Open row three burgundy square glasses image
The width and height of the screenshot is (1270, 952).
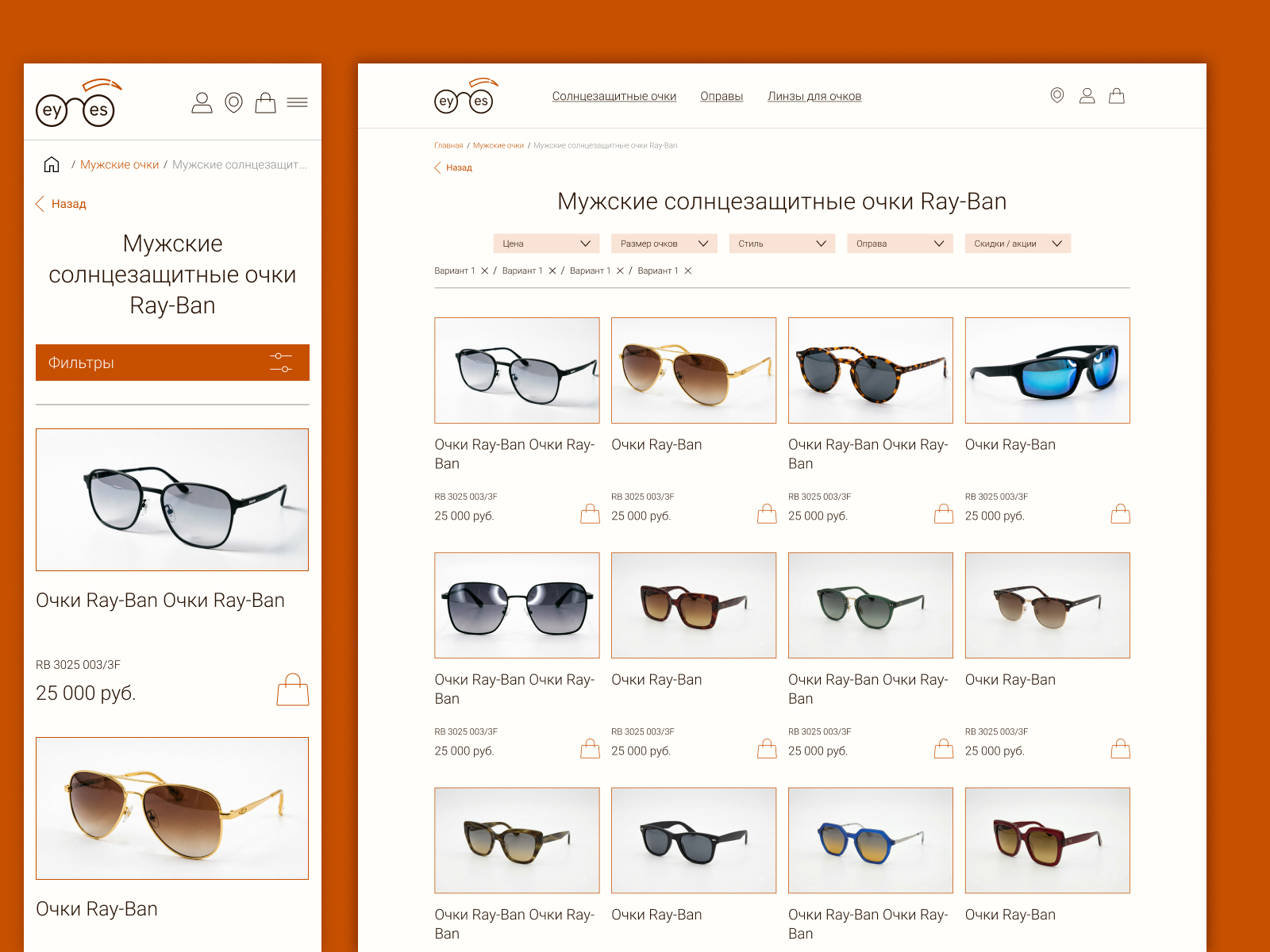[x=1048, y=840]
